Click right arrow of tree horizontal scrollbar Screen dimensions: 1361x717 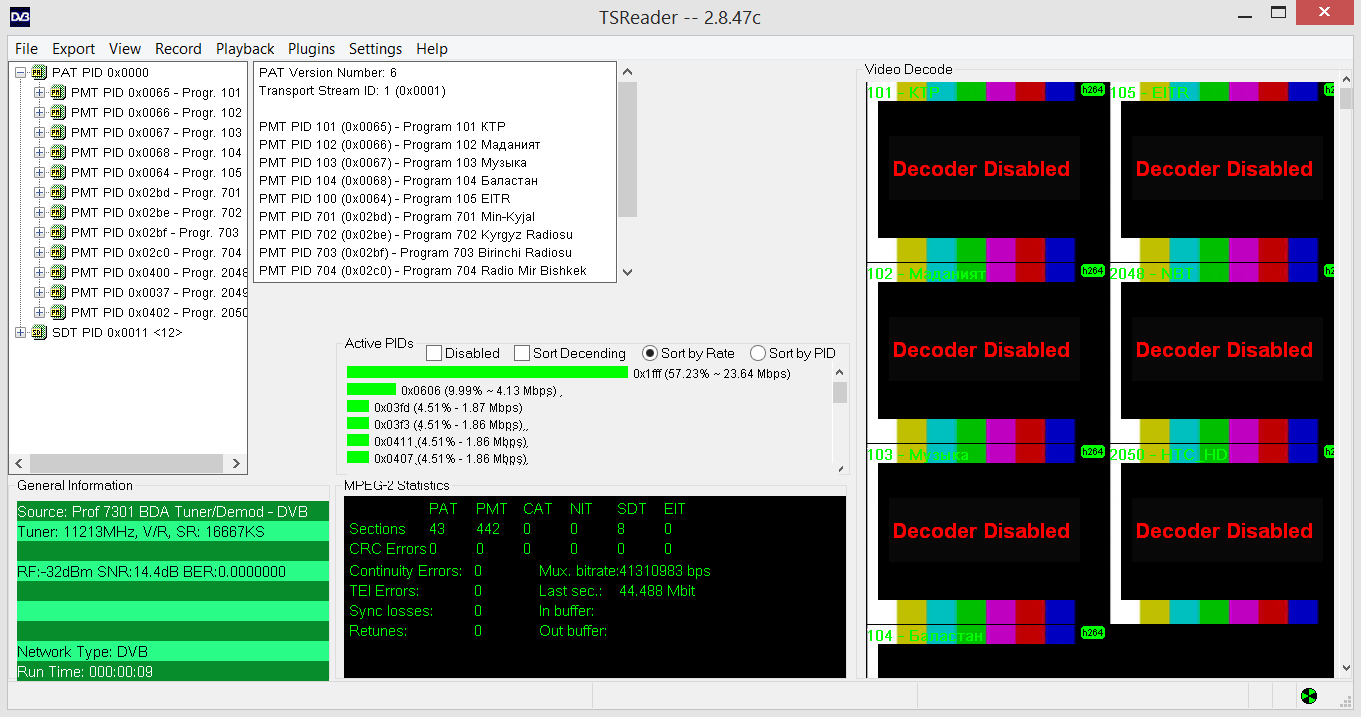coord(236,464)
